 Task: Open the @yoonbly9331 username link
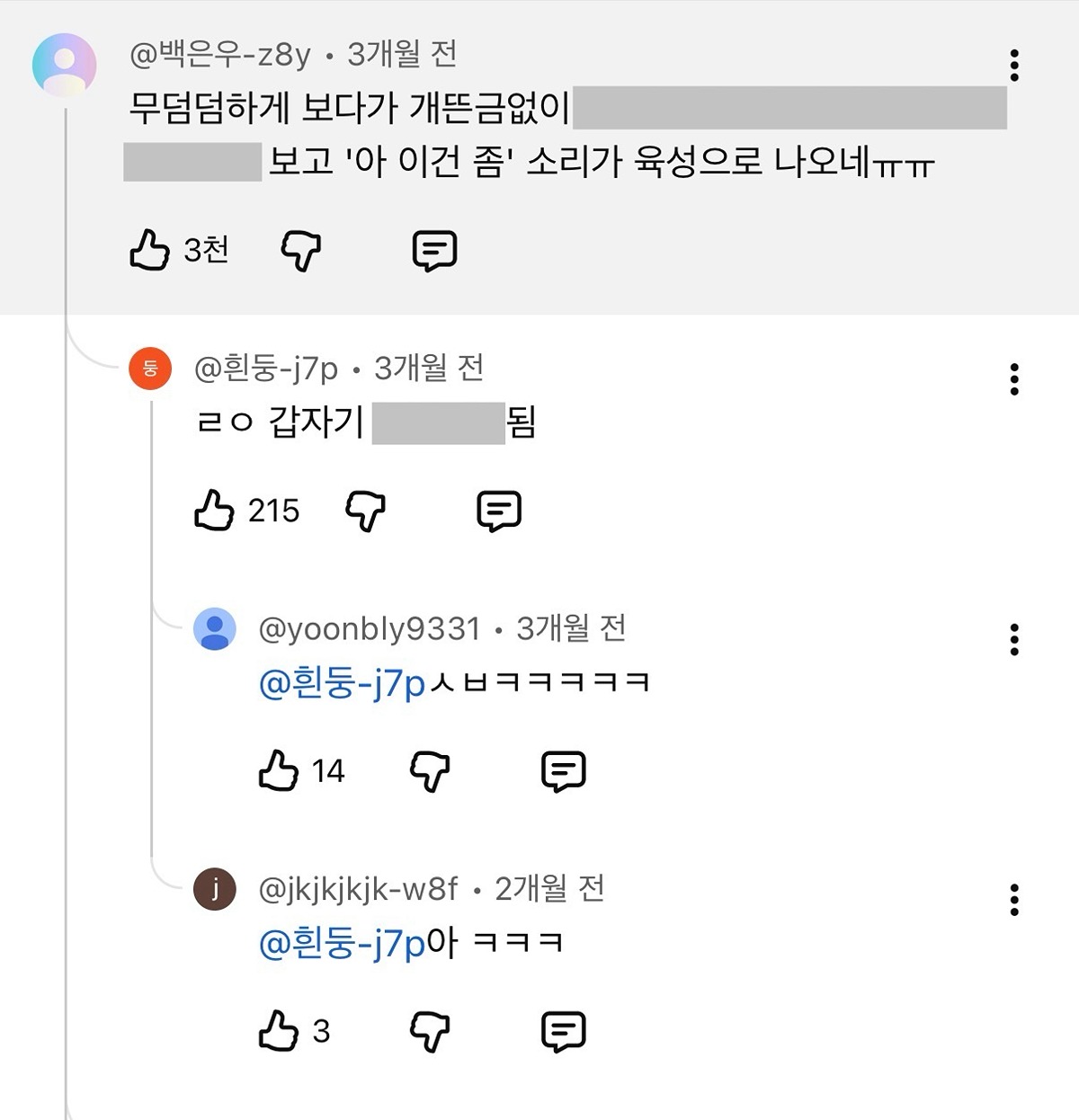(x=370, y=629)
